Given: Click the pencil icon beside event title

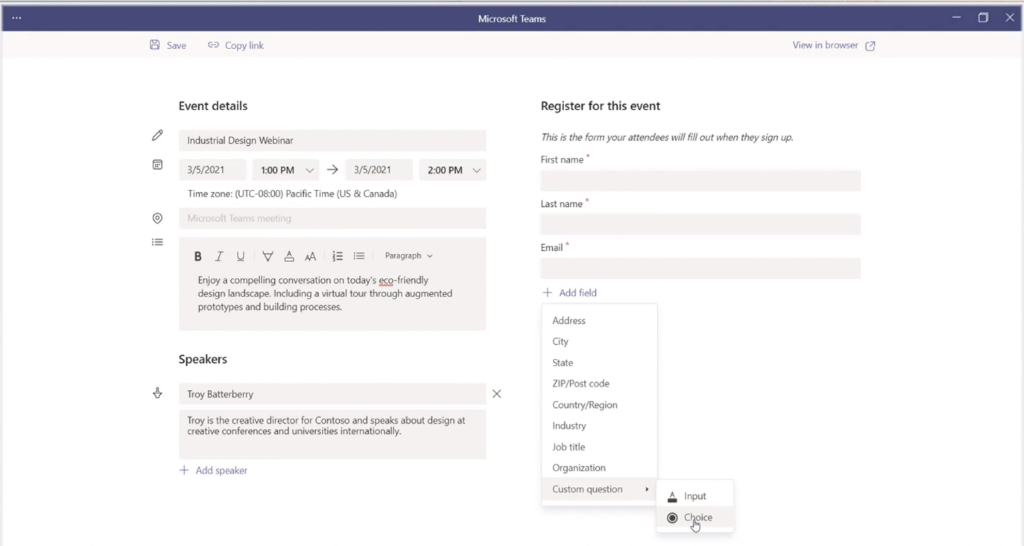Looking at the screenshot, I should [x=157, y=135].
